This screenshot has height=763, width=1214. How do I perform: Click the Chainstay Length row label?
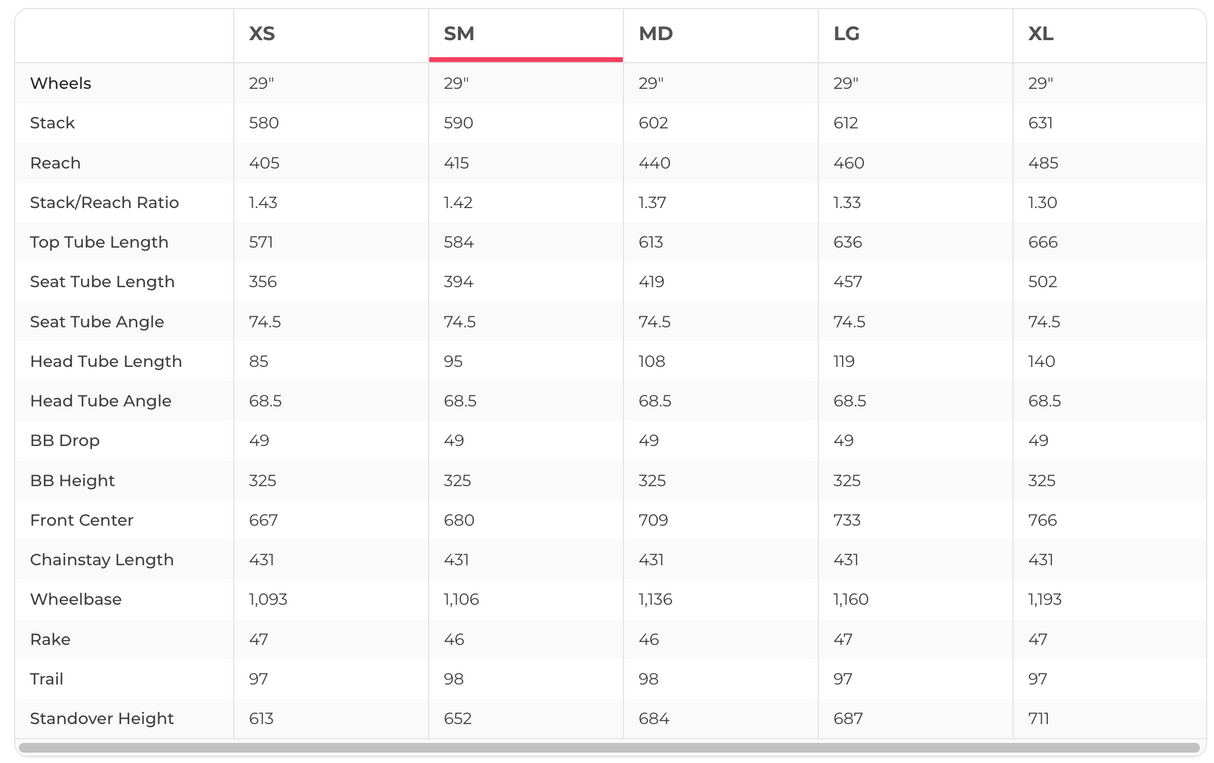click(102, 560)
